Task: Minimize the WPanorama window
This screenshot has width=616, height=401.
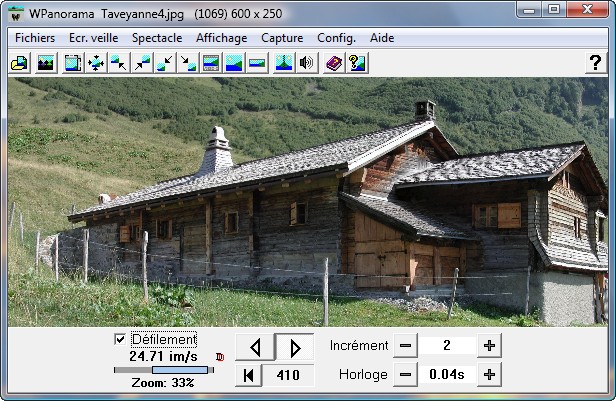Action: 529,9
